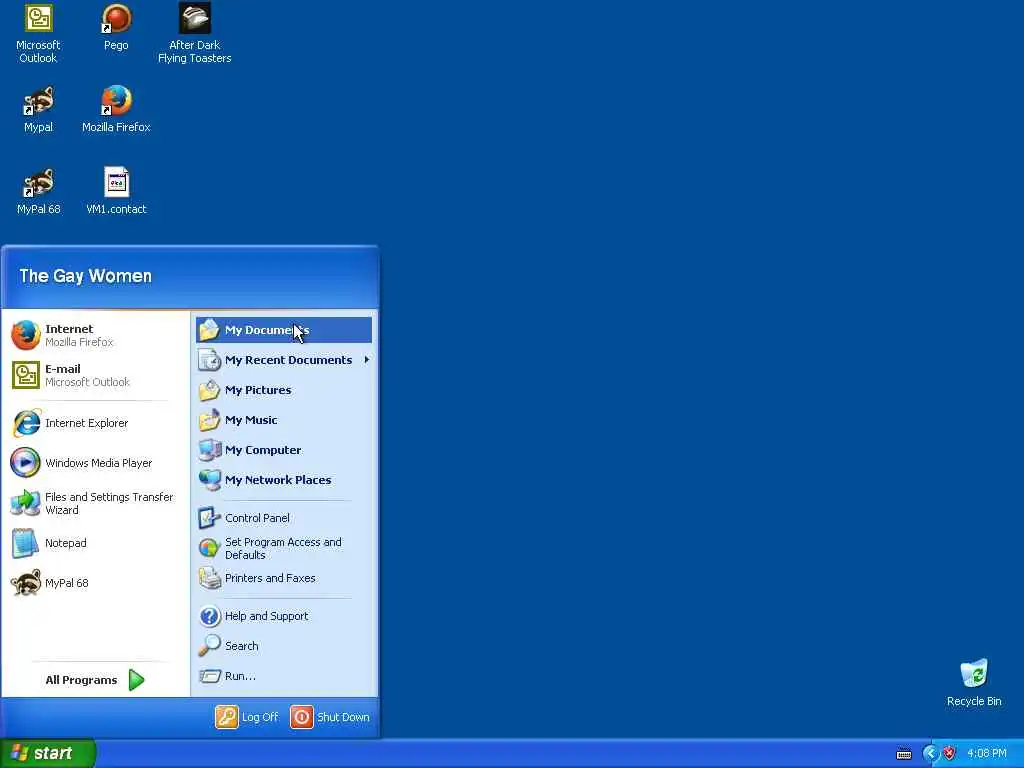The height and width of the screenshot is (768, 1024).
Task: Open Printers and Faxes
Action: pos(284,578)
